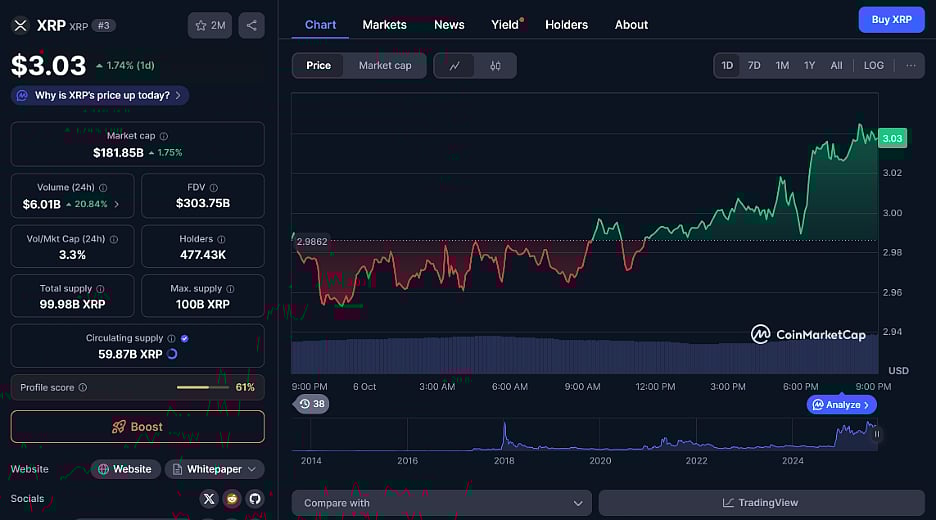Click the history events badge 38
The height and width of the screenshot is (520, 936).
tap(311, 404)
